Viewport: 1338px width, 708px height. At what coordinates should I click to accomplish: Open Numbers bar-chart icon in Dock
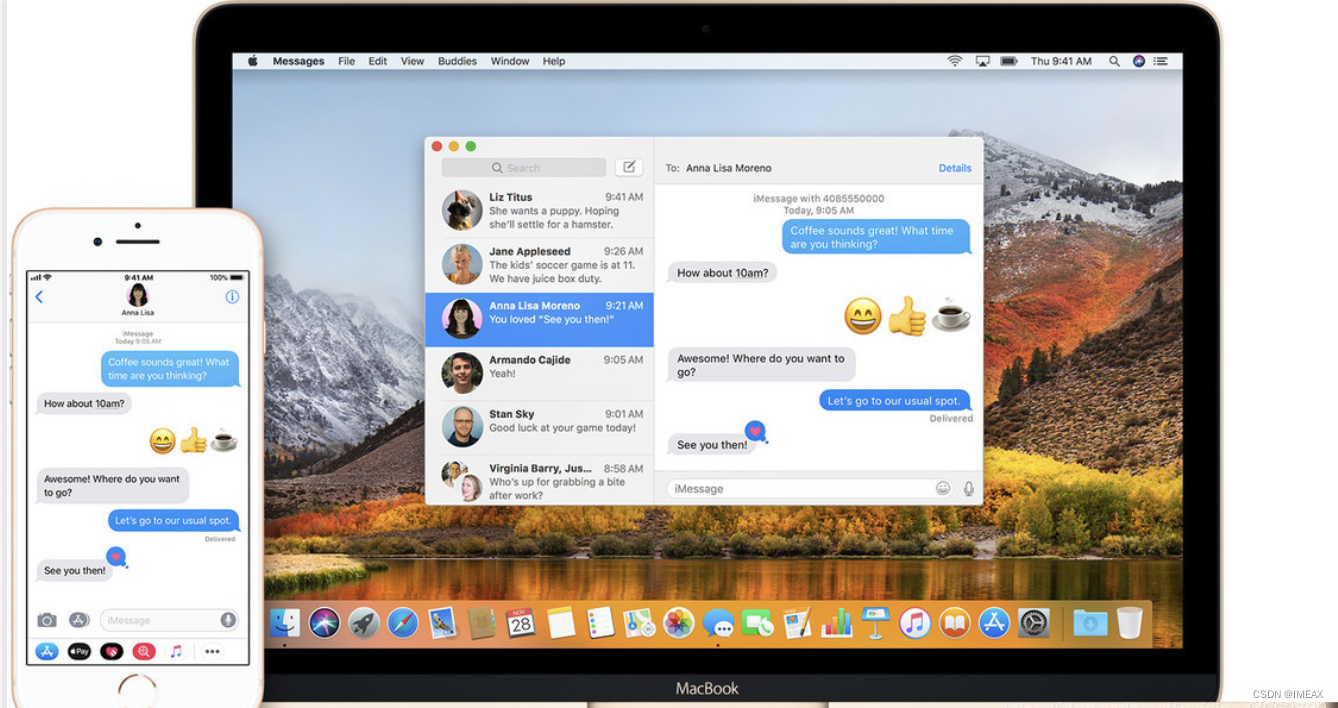tap(836, 623)
